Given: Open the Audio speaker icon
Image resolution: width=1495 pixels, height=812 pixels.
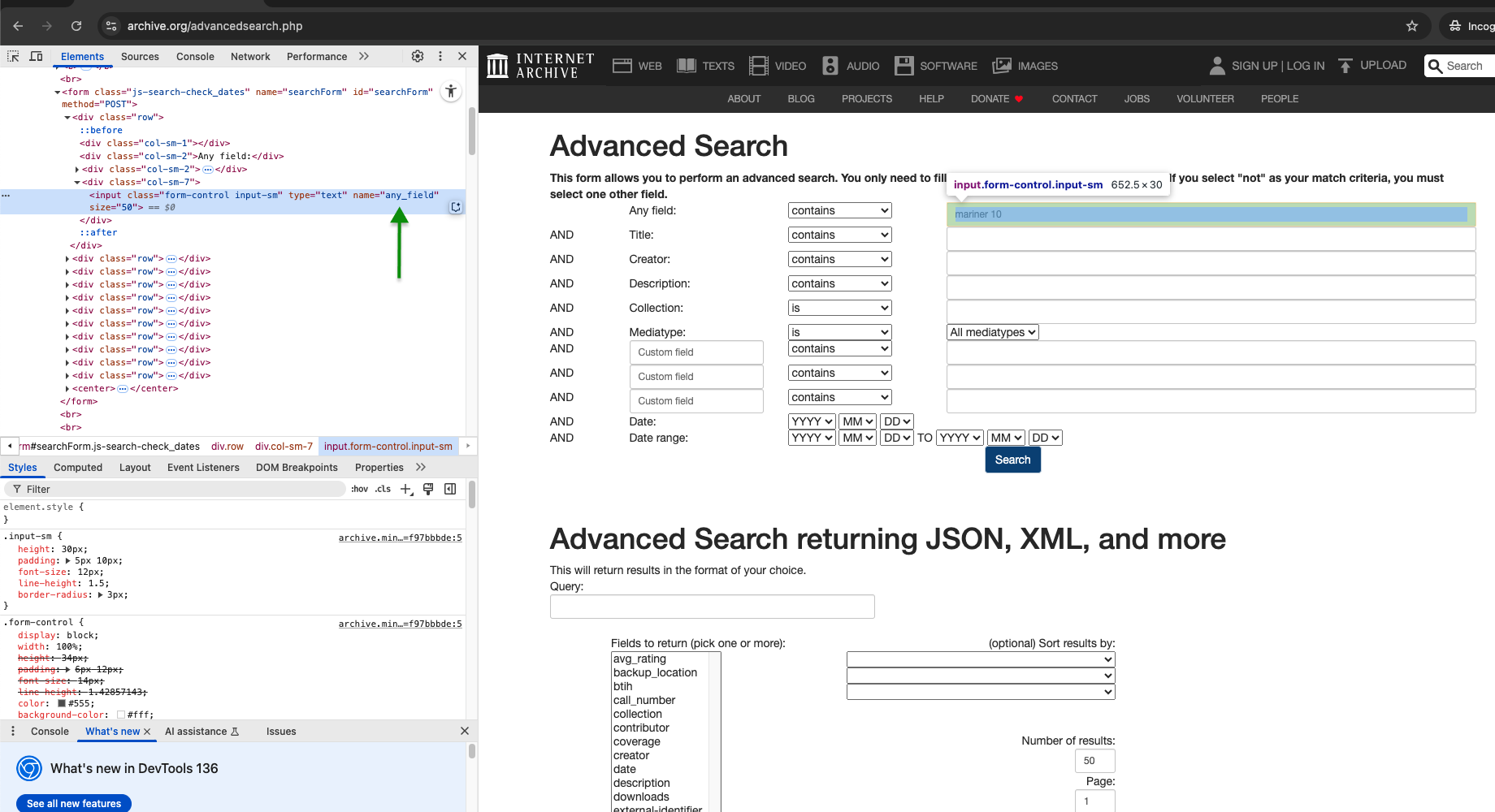Looking at the screenshot, I should coord(830,66).
